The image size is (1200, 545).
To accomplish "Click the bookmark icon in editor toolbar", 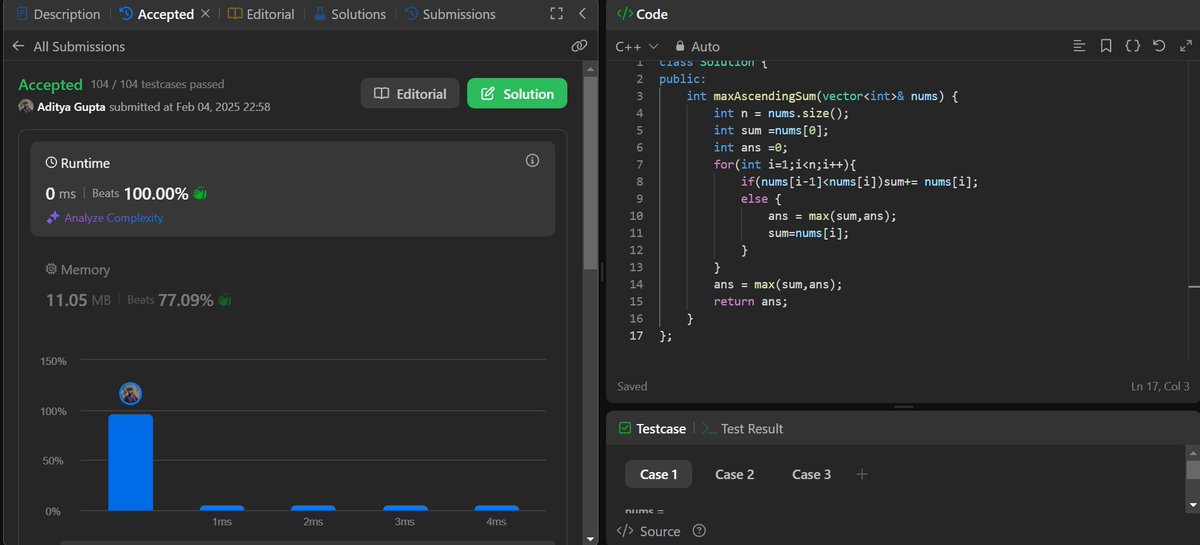I will (x=1106, y=46).
